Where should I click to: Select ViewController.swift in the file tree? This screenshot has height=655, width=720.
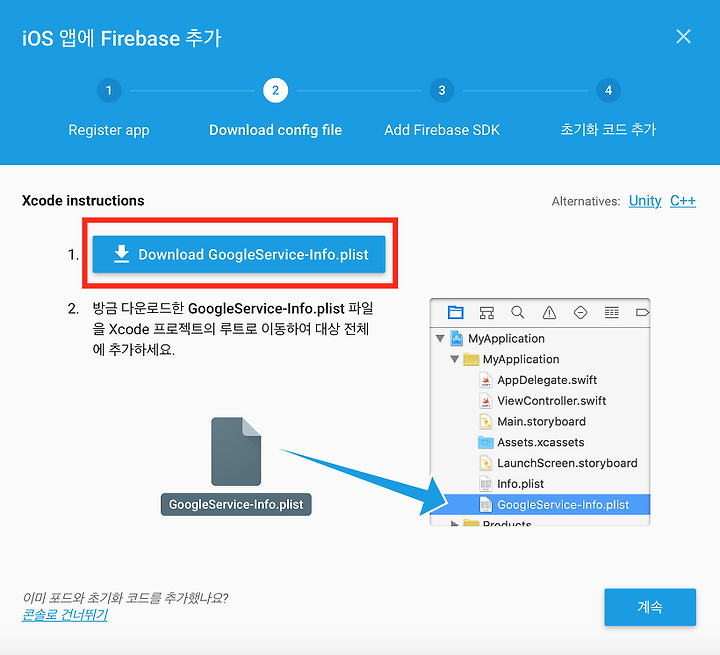tap(551, 401)
